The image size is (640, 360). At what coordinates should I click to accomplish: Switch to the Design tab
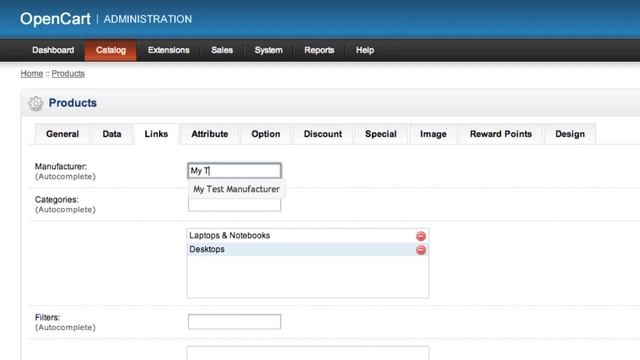(x=570, y=134)
